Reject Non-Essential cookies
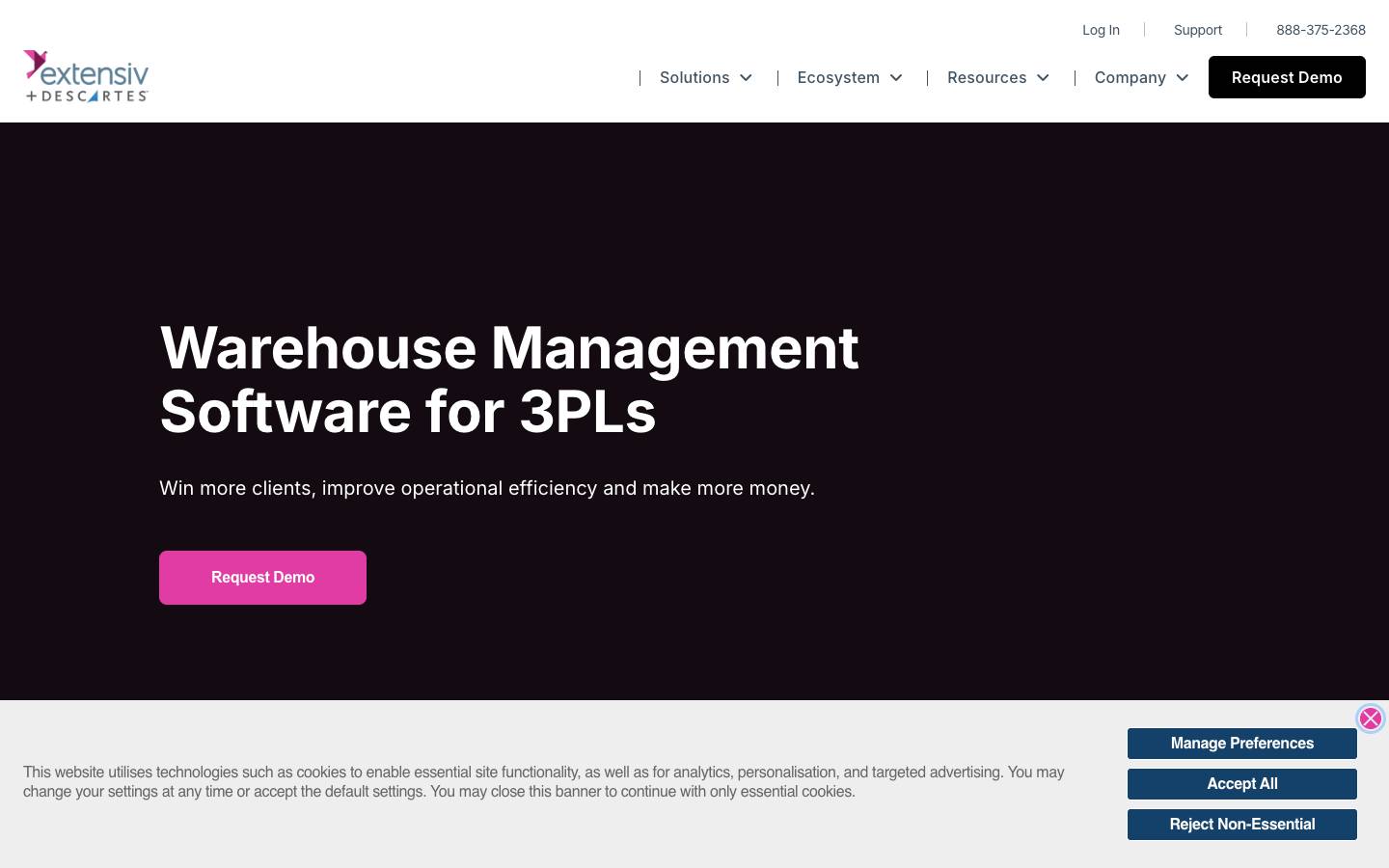The width and height of the screenshot is (1389, 868). click(x=1242, y=825)
